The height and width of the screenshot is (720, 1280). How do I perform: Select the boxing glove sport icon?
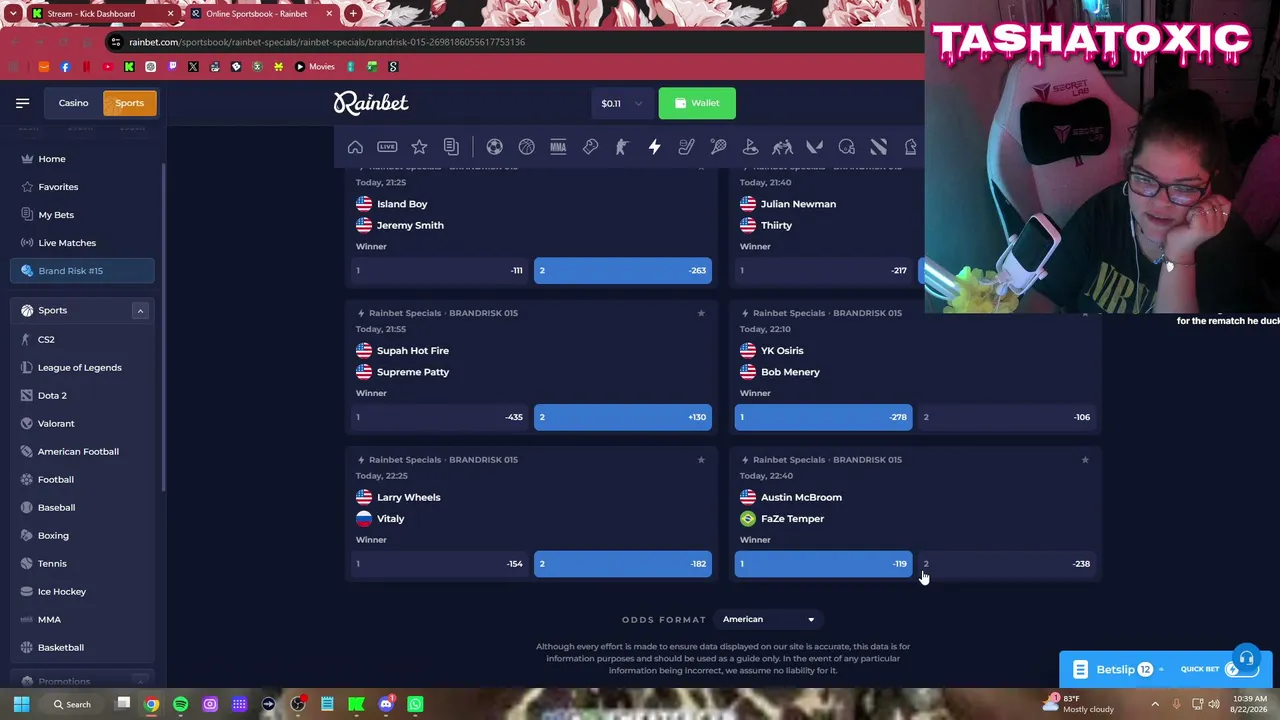pos(590,147)
